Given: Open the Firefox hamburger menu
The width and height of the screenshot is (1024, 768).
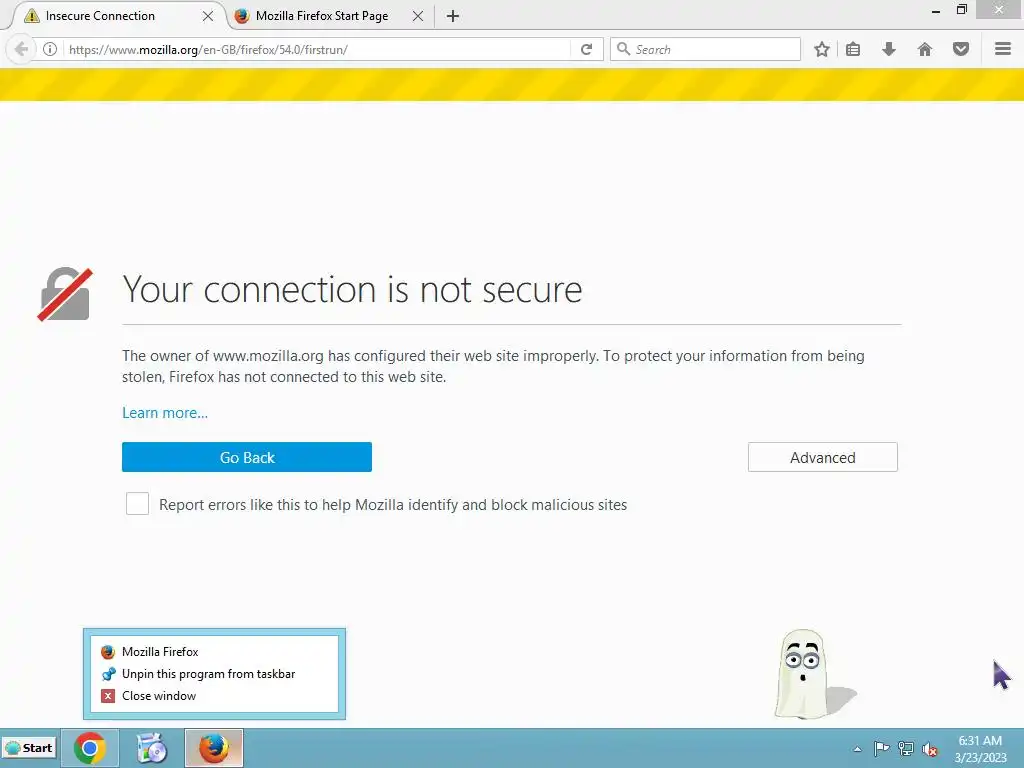Looking at the screenshot, I should [x=1003, y=49].
